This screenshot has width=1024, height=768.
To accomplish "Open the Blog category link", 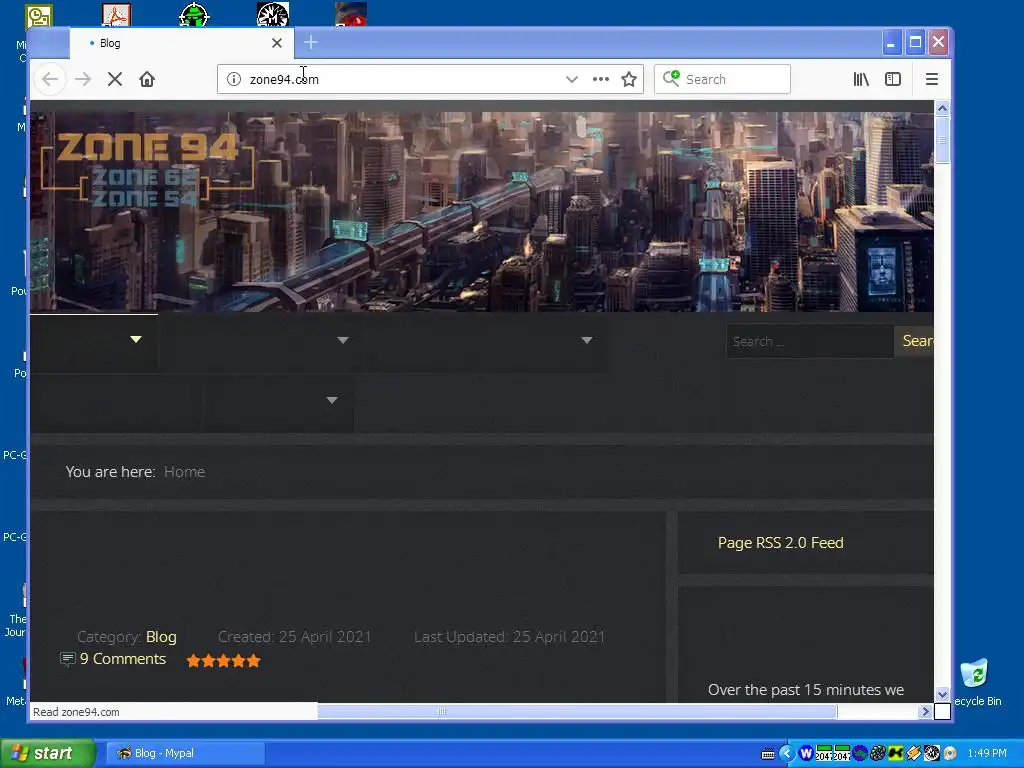I will (x=161, y=637).
